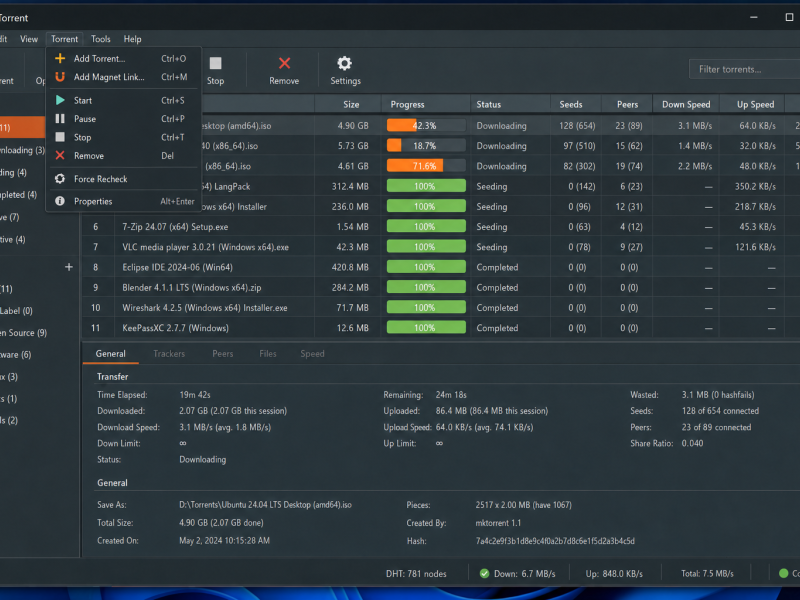Screen dimensions: 800x600
Task: Click the Save As path D:\Torrents\Ubuntu
Action: click(265, 505)
